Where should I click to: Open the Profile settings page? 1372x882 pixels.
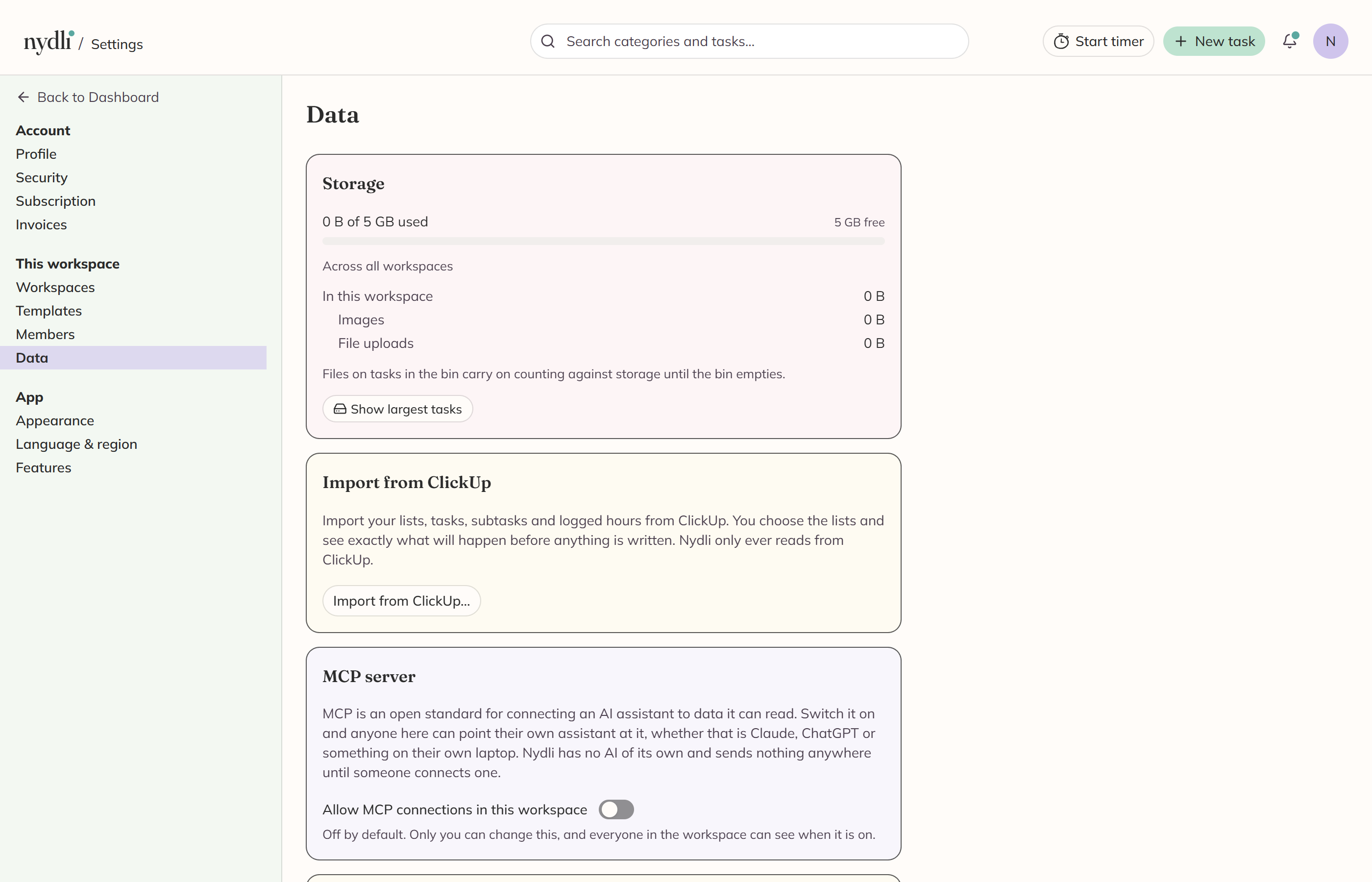pos(36,154)
